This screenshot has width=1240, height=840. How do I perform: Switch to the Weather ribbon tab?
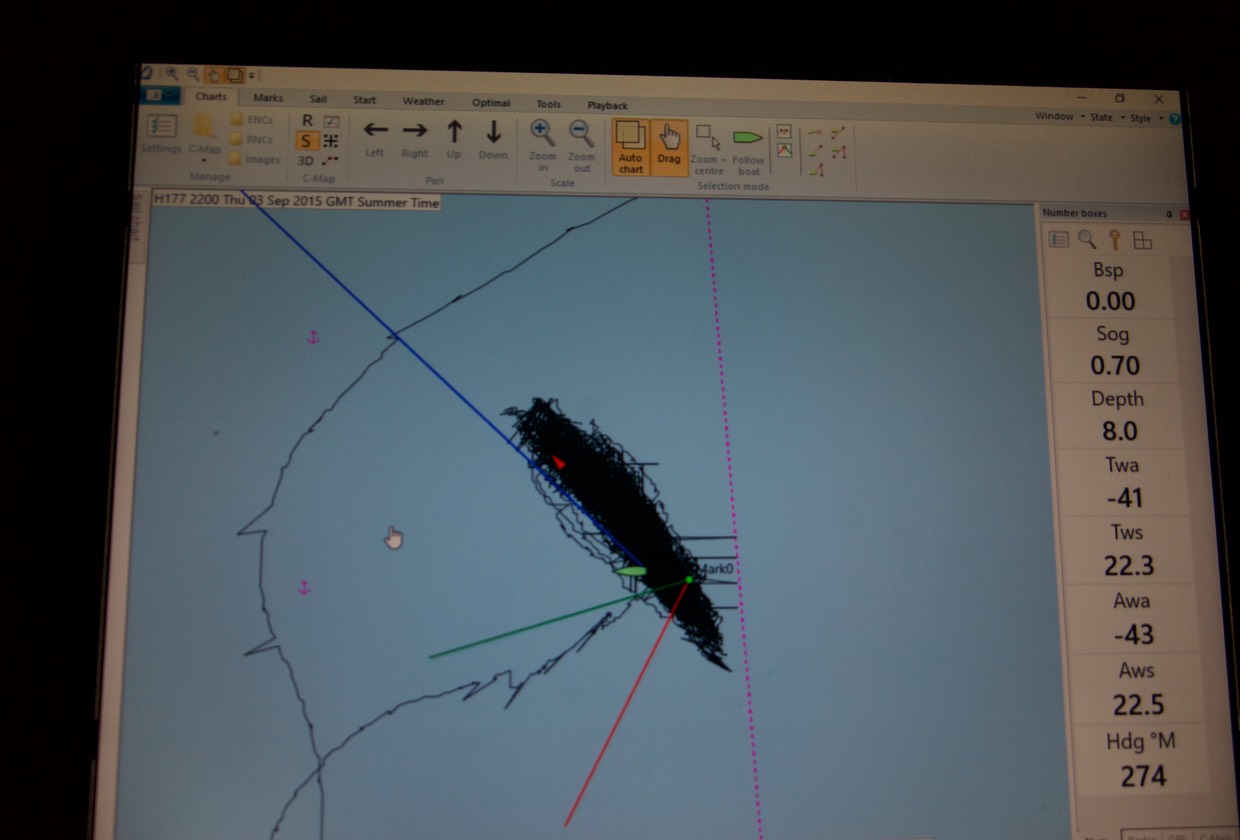(424, 101)
